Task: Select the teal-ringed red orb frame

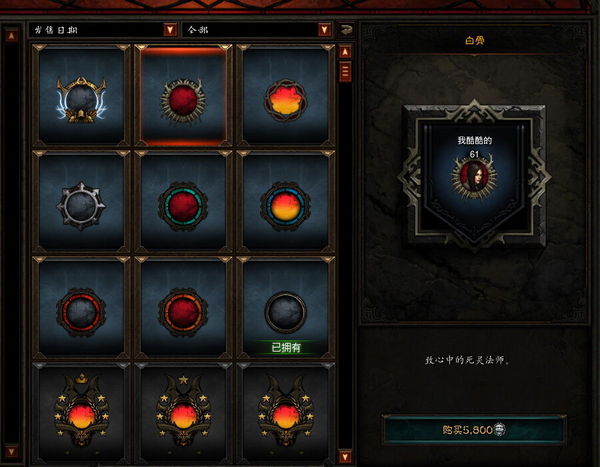Action: tap(183, 202)
